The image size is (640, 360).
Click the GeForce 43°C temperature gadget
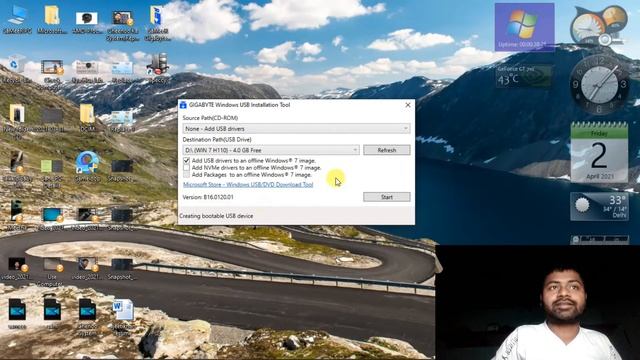point(524,76)
